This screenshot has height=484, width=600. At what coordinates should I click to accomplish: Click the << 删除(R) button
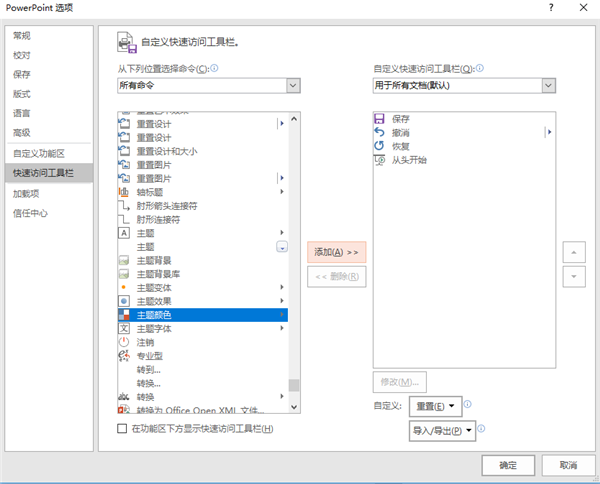[337, 277]
